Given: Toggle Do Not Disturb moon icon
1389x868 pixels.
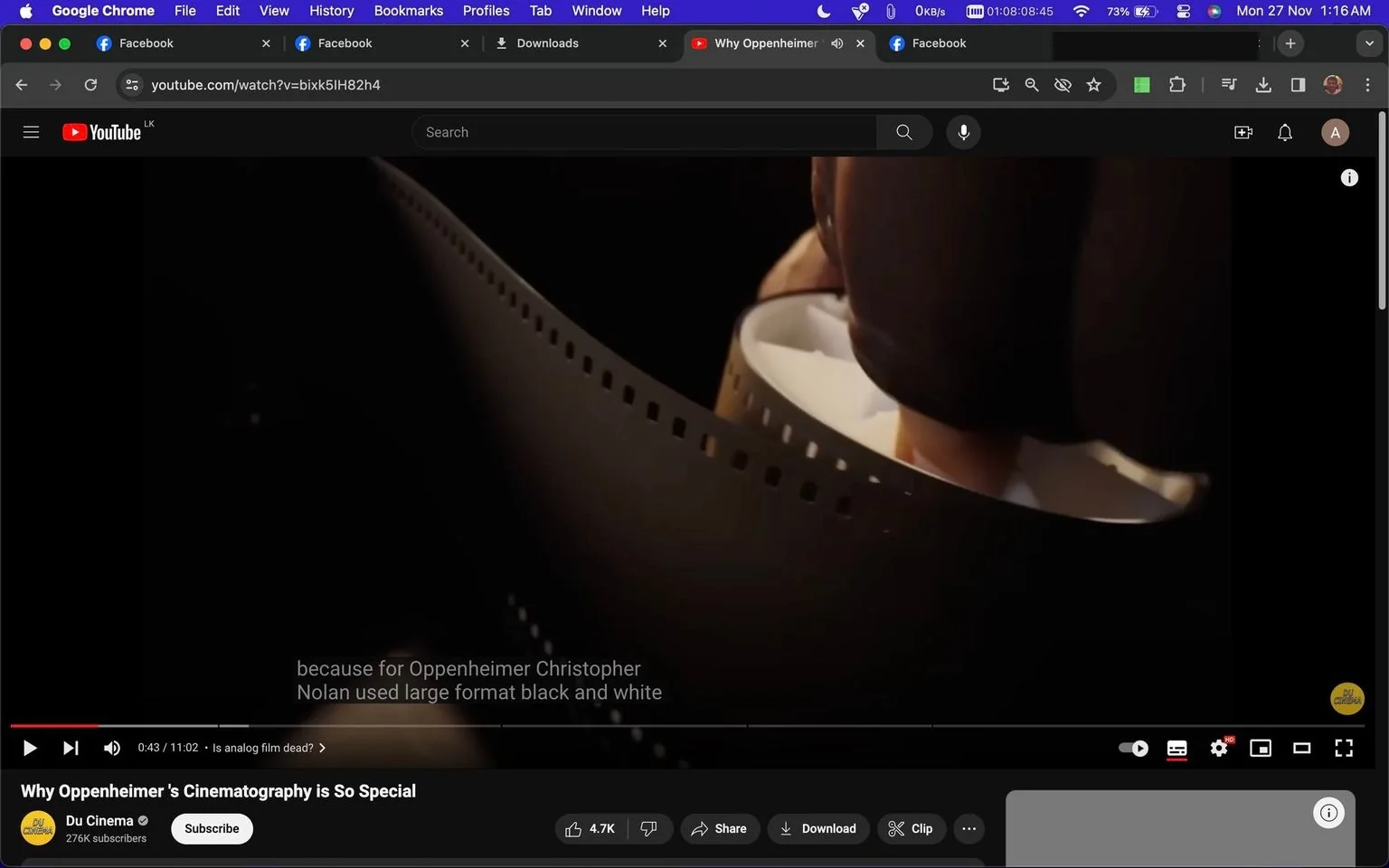Looking at the screenshot, I should (824, 11).
